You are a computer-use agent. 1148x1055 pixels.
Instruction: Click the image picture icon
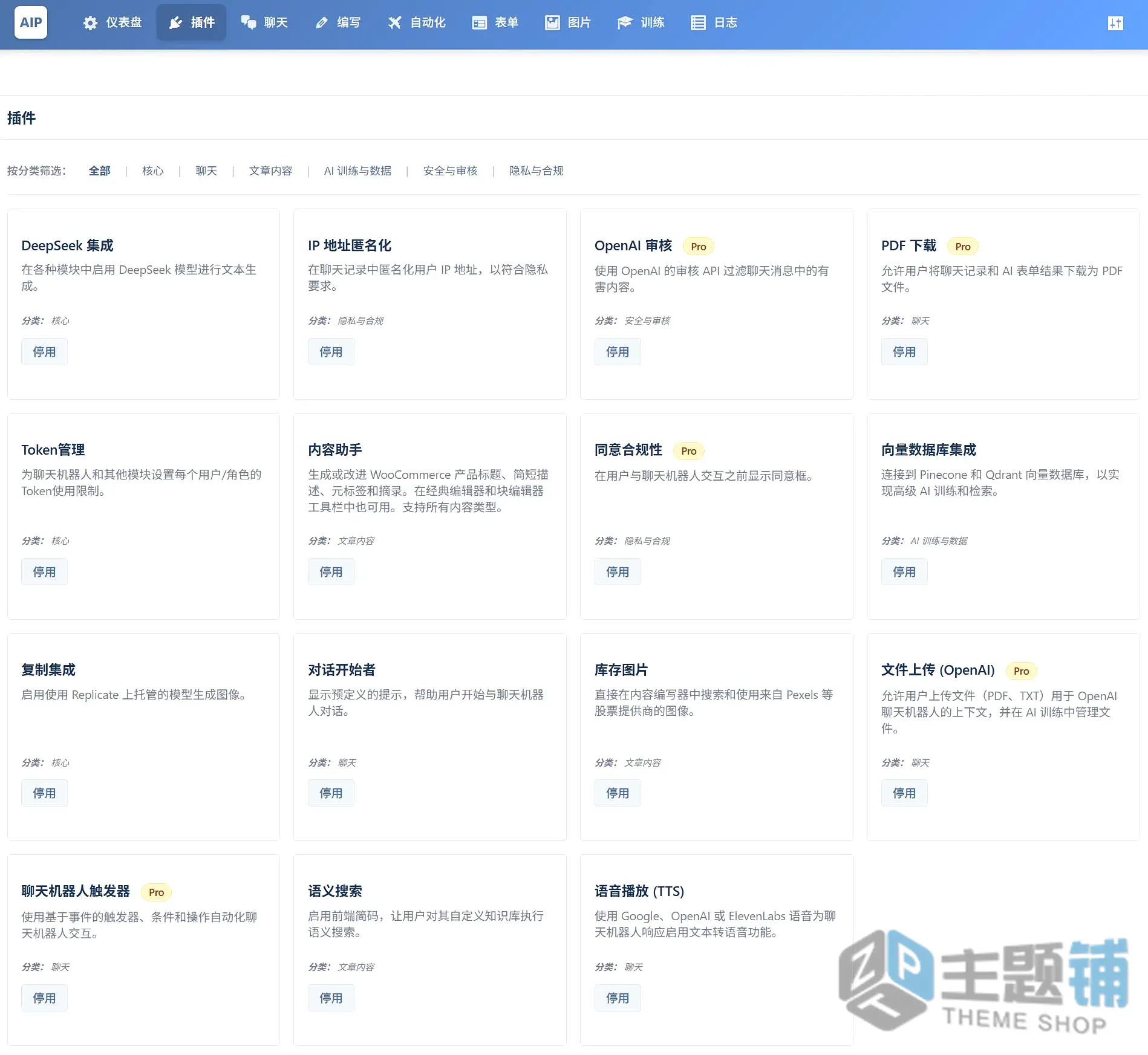pyautogui.click(x=552, y=23)
